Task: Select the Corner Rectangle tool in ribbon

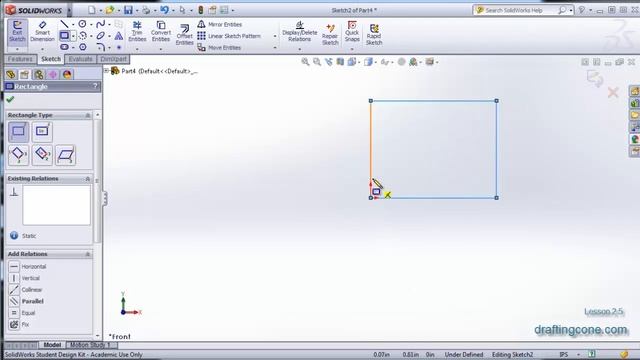Action: tap(64, 36)
